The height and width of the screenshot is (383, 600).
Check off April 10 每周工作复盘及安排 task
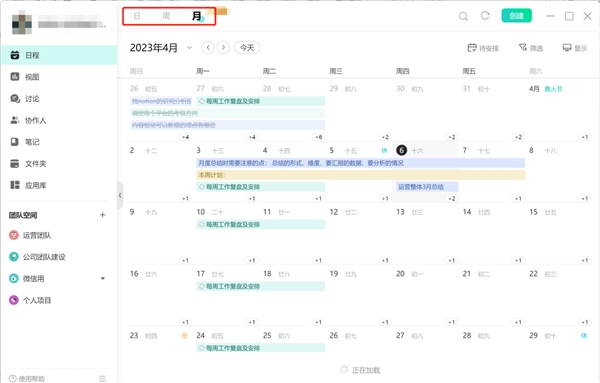(x=202, y=225)
